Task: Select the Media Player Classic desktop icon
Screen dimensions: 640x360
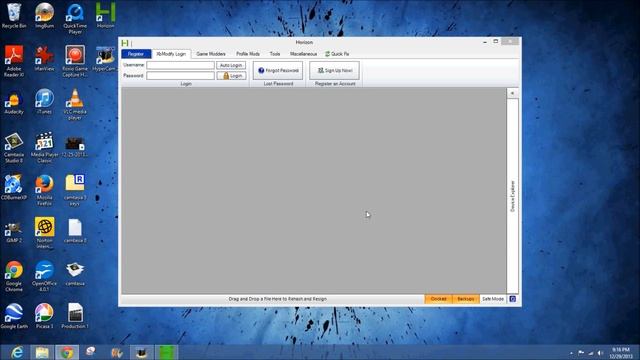Action: (44, 148)
